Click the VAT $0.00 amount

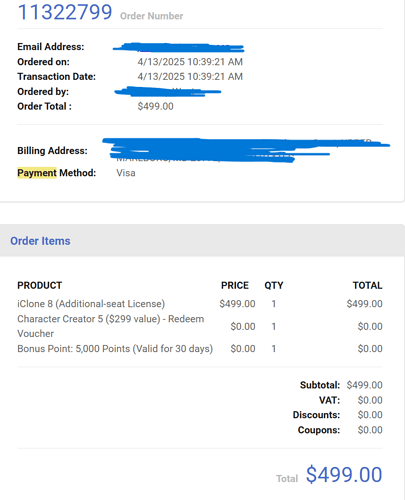coord(370,400)
